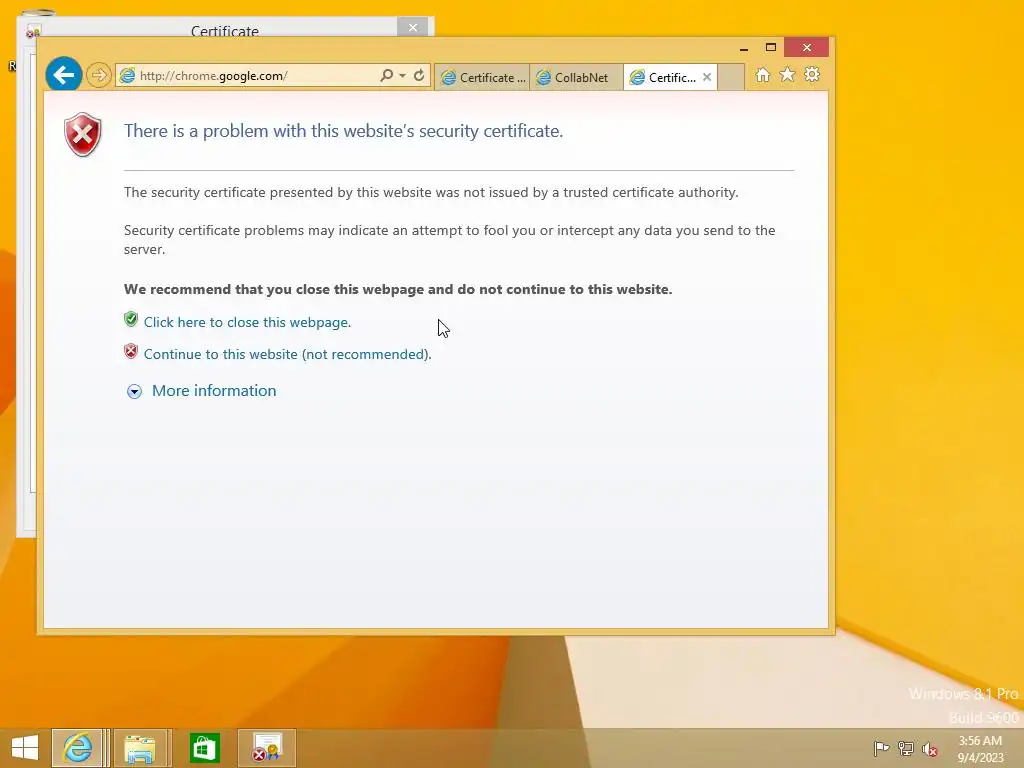The height and width of the screenshot is (768, 1024).
Task: Refresh the page with the reload icon
Action: click(419, 75)
